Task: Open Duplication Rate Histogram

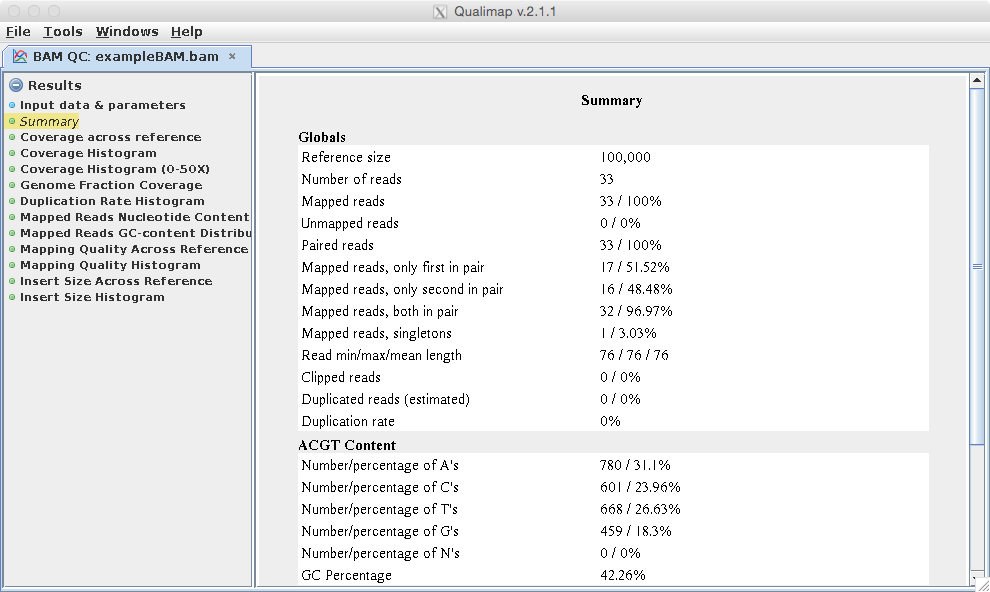Action: (112, 201)
